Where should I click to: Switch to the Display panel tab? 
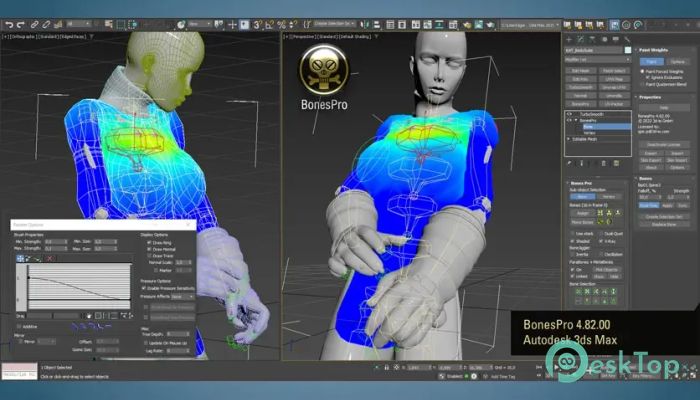616,40
